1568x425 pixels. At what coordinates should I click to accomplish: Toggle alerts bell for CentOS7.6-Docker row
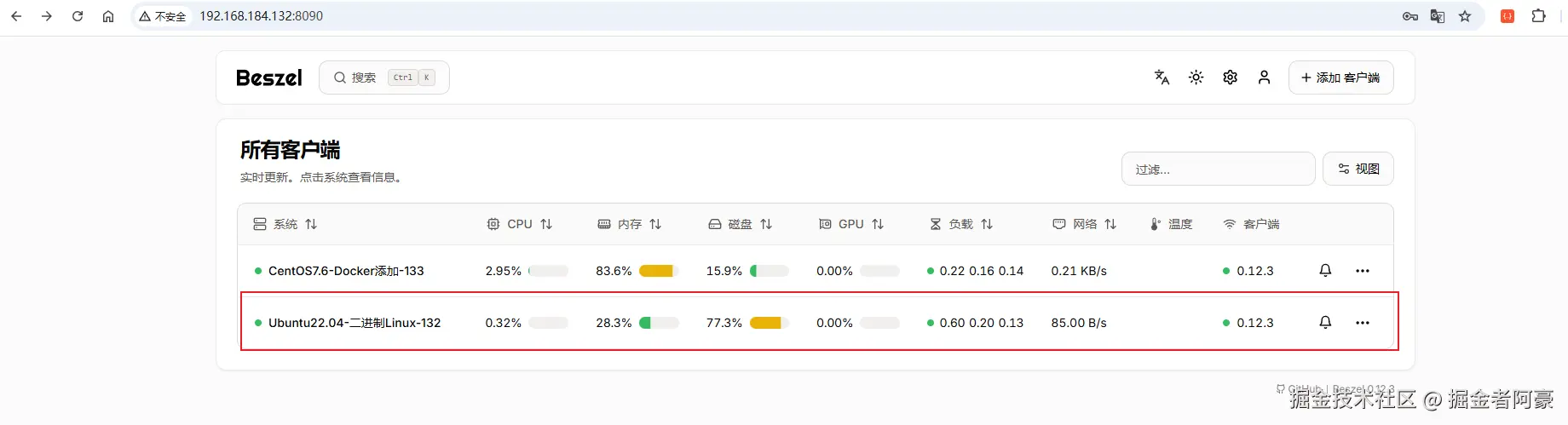click(x=1325, y=271)
